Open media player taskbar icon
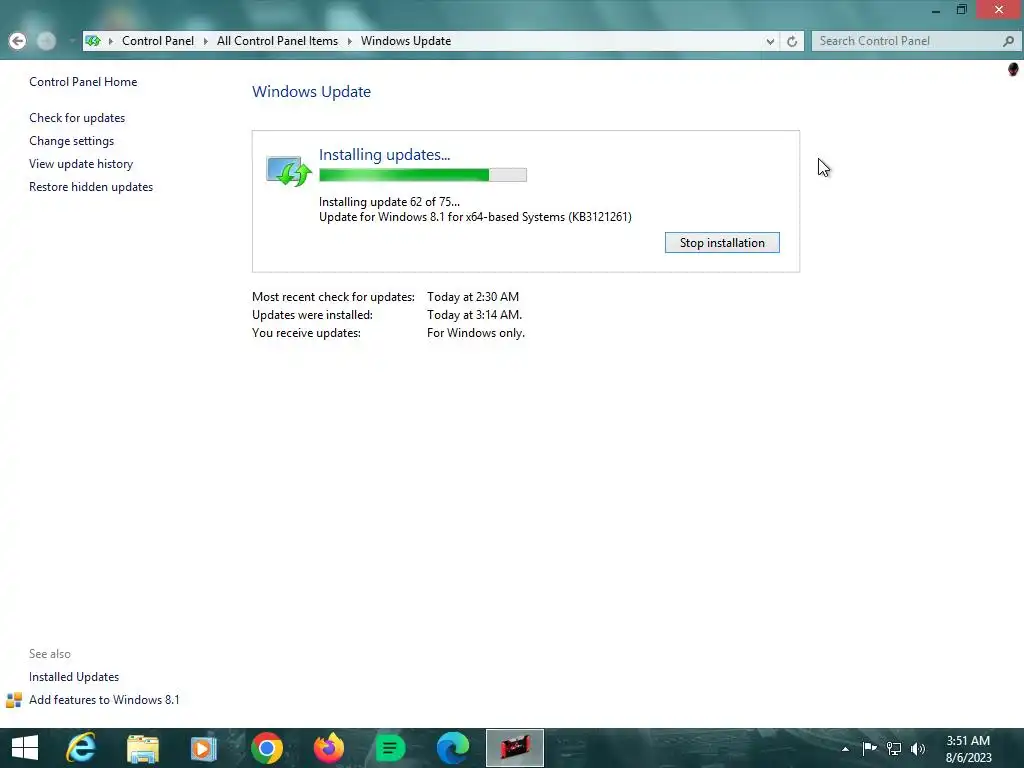Viewport: 1024px width, 768px height. [204, 748]
